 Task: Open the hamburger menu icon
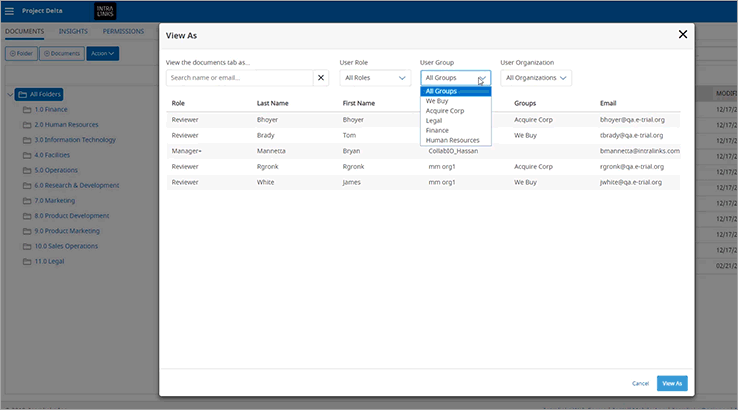click(10, 11)
